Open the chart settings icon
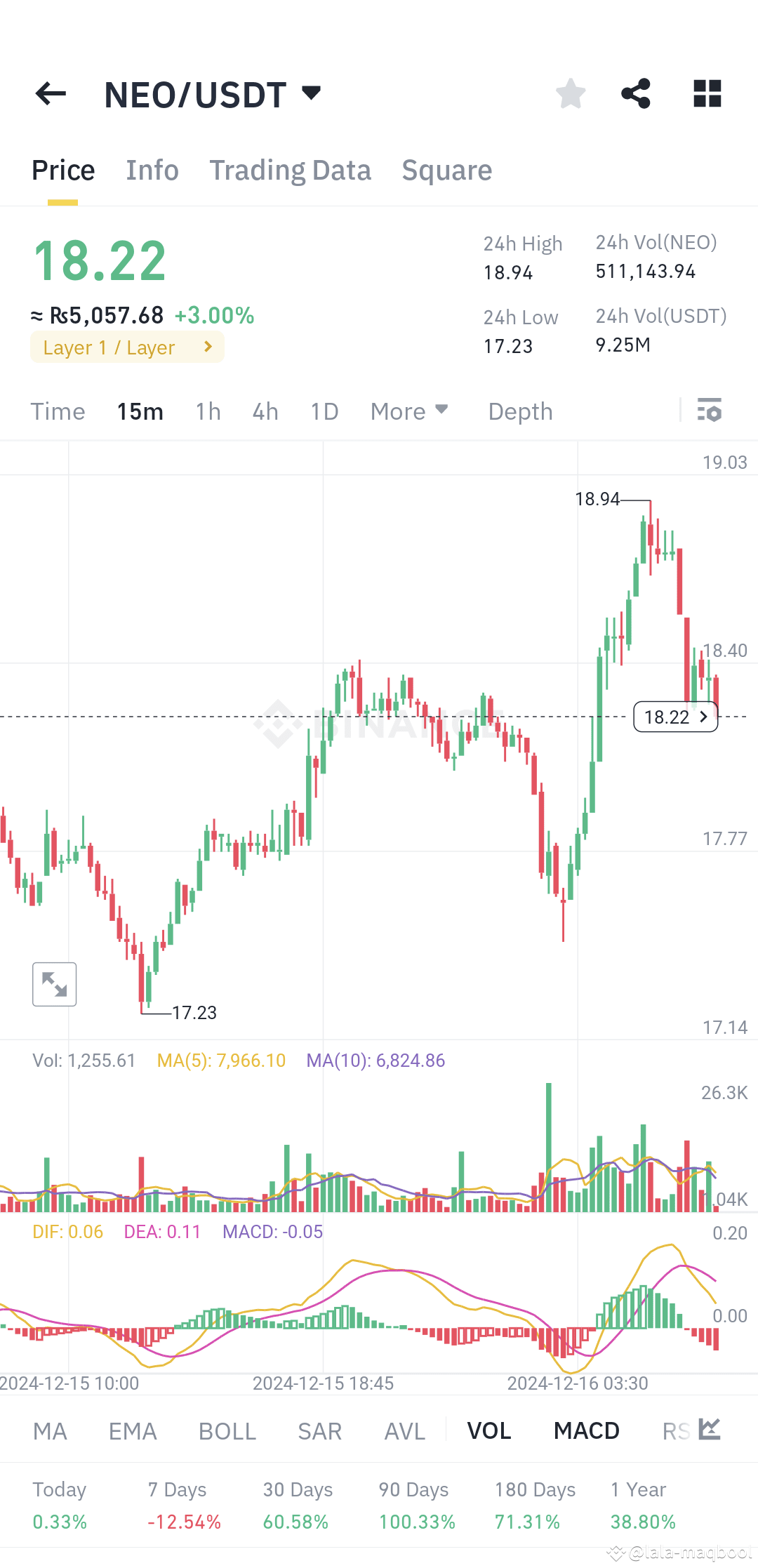 point(710,411)
